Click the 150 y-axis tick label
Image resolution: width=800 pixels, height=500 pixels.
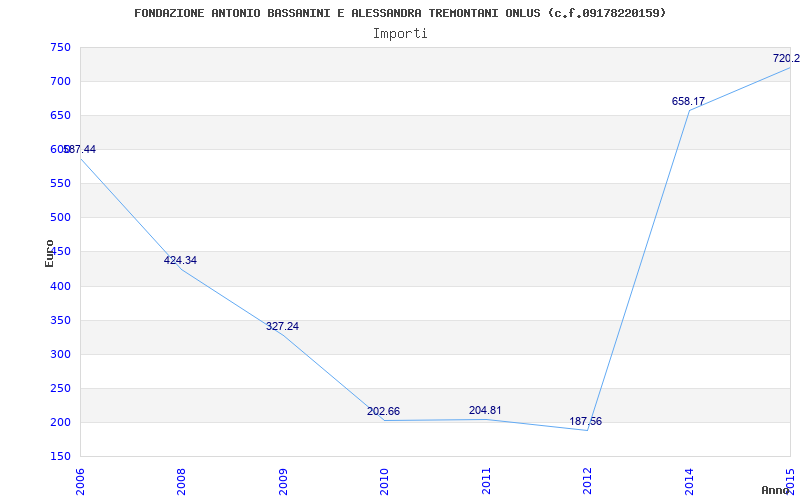click(60, 456)
